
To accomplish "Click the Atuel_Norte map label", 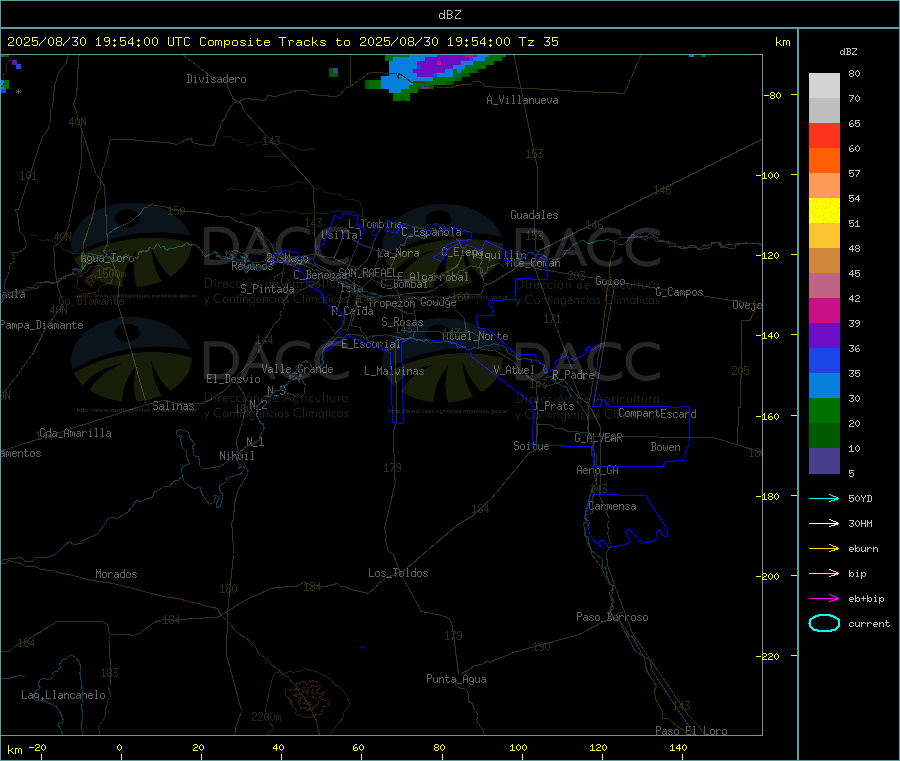I will click(x=475, y=336).
